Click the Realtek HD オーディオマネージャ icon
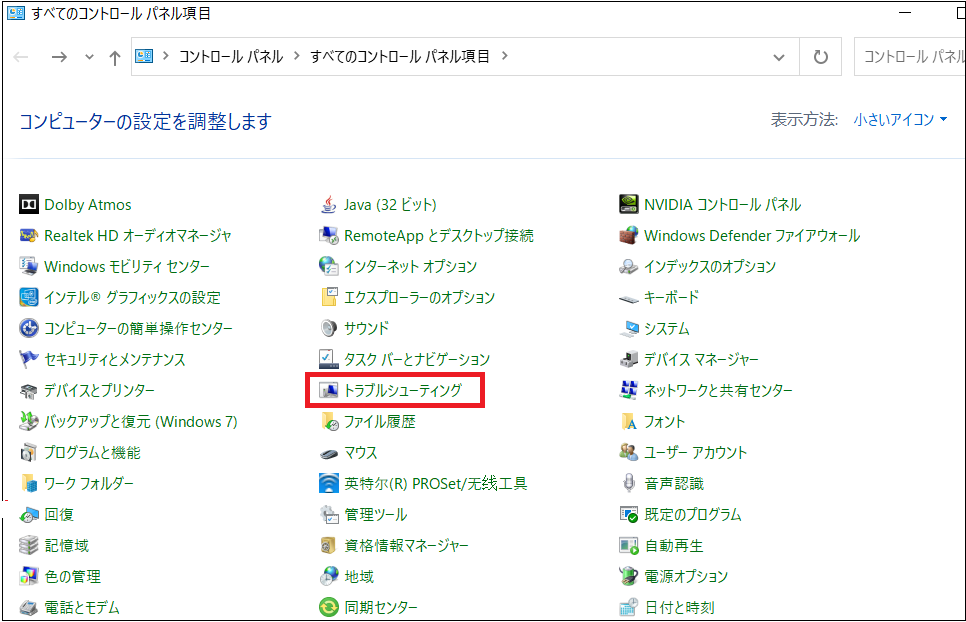The image size is (966, 622). point(28,235)
